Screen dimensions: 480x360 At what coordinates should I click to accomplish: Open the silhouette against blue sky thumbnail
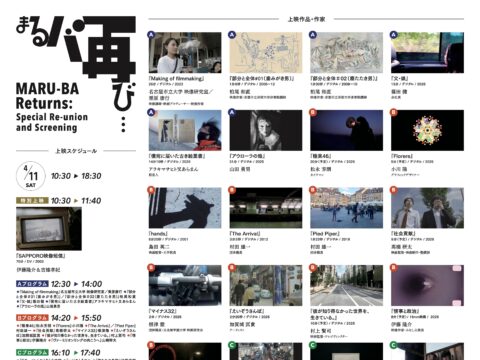[347, 130]
